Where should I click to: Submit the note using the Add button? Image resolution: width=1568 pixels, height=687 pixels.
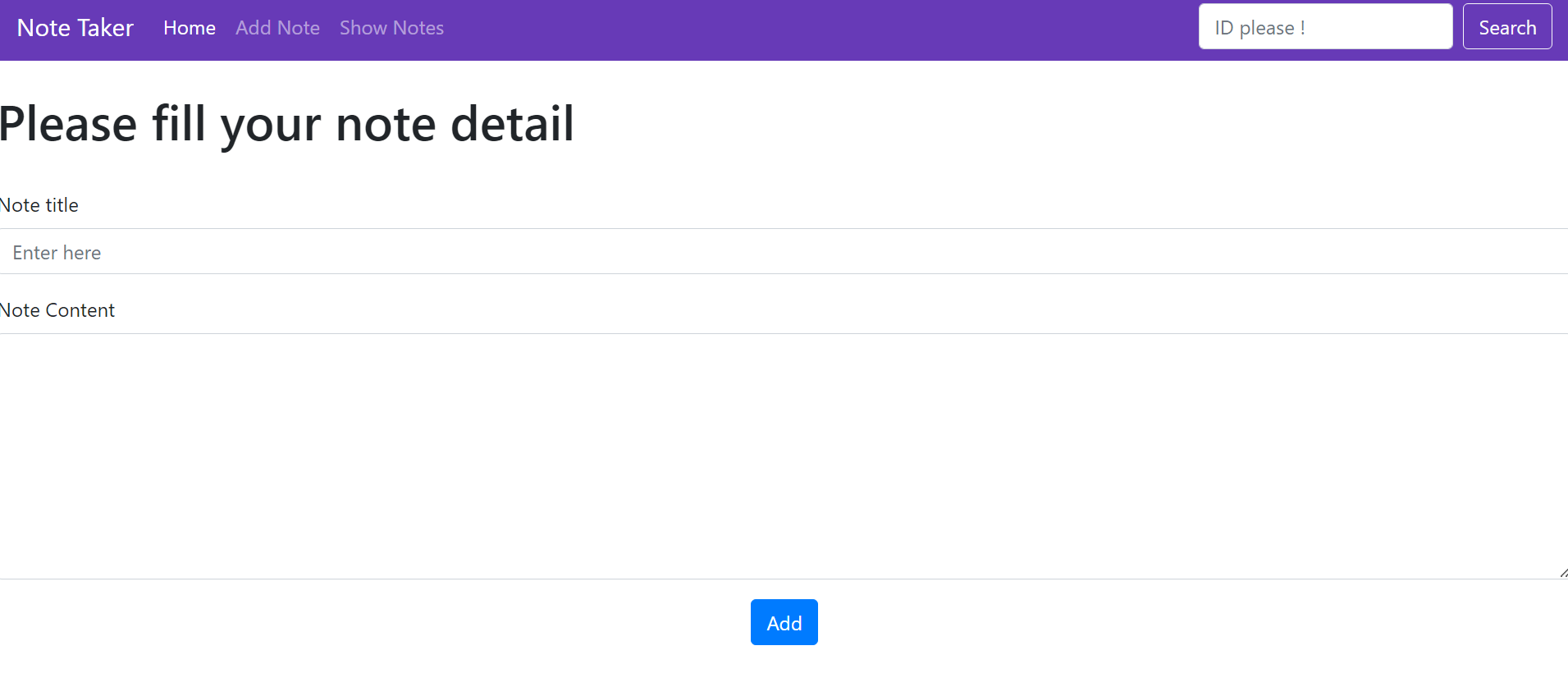tap(784, 622)
